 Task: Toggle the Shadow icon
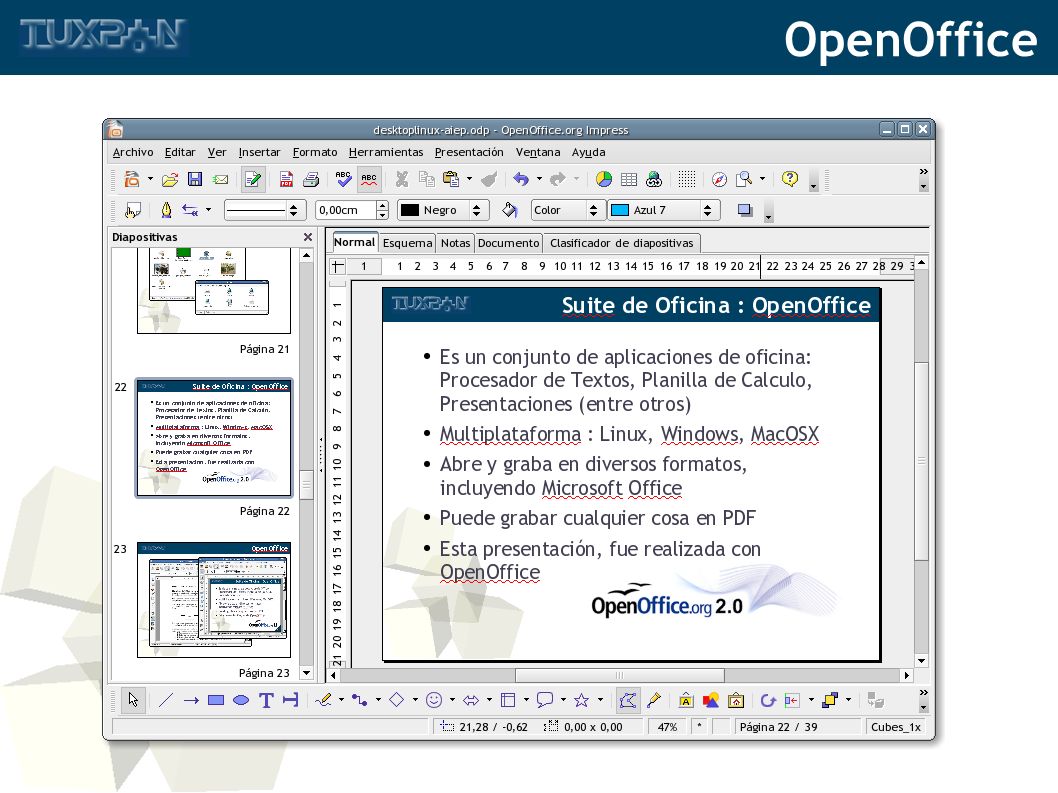[x=745, y=211]
